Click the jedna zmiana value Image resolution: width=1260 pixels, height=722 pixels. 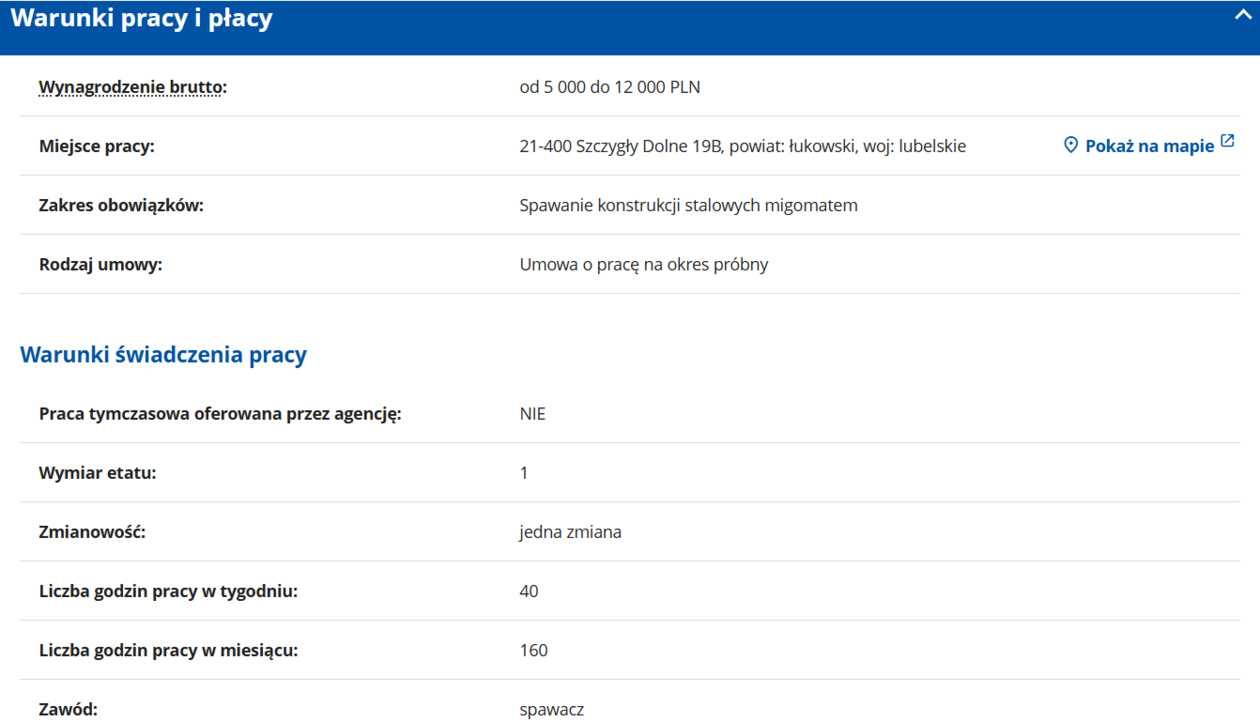570,532
